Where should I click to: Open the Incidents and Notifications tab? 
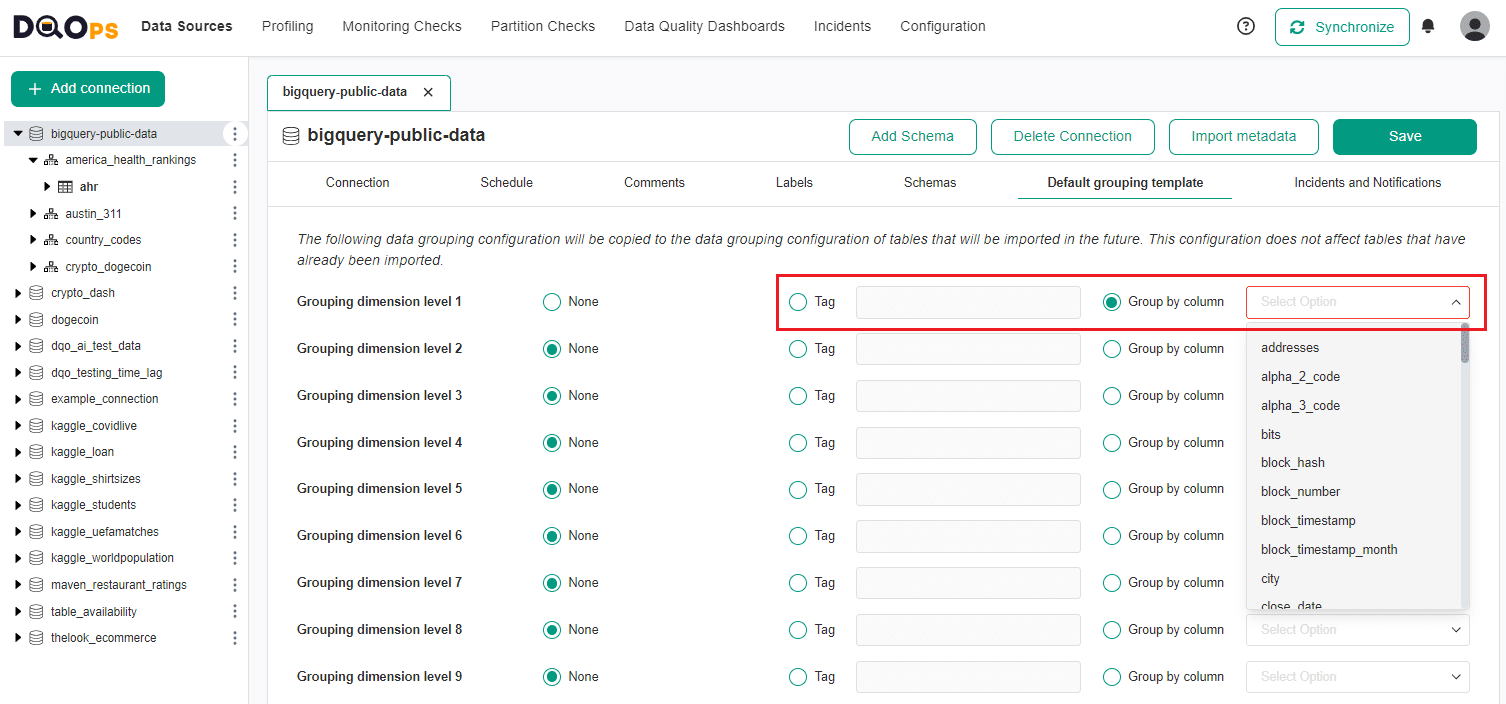pos(1368,183)
